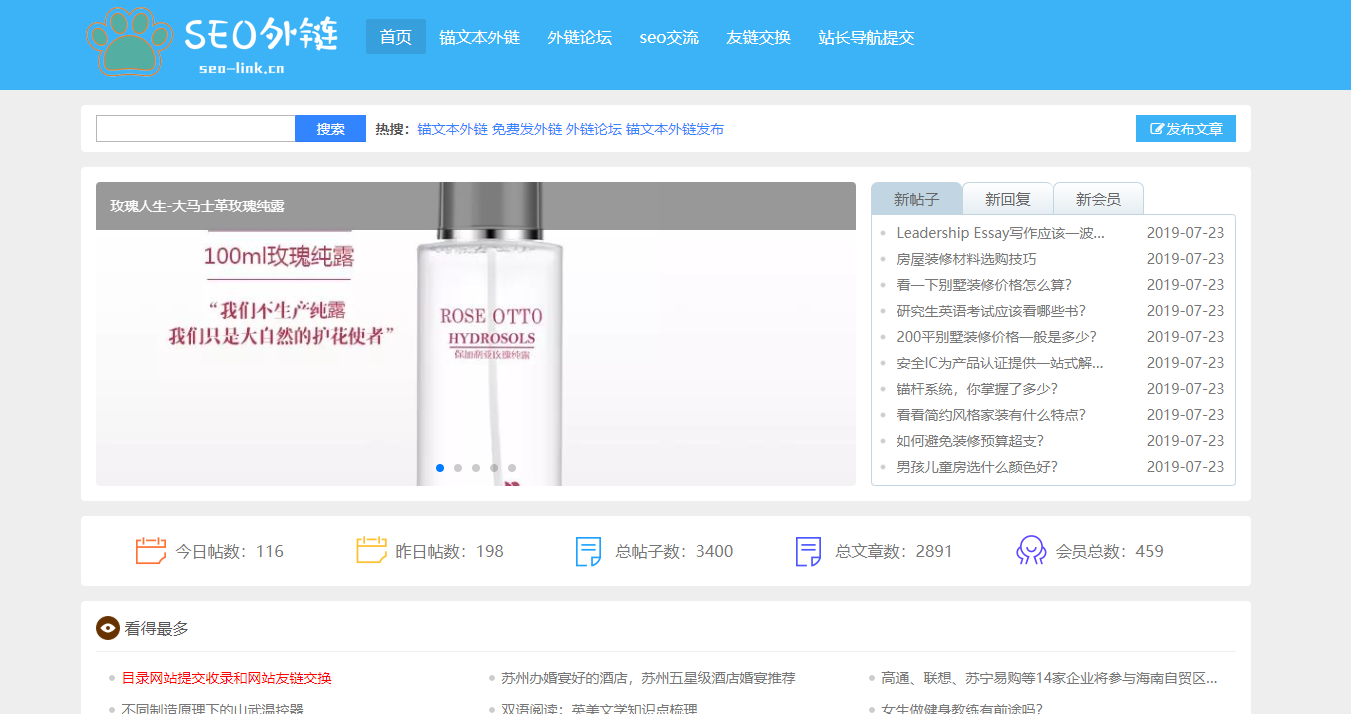Switch to the 新回复 tab
This screenshot has height=714, width=1351.
point(1008,199)
